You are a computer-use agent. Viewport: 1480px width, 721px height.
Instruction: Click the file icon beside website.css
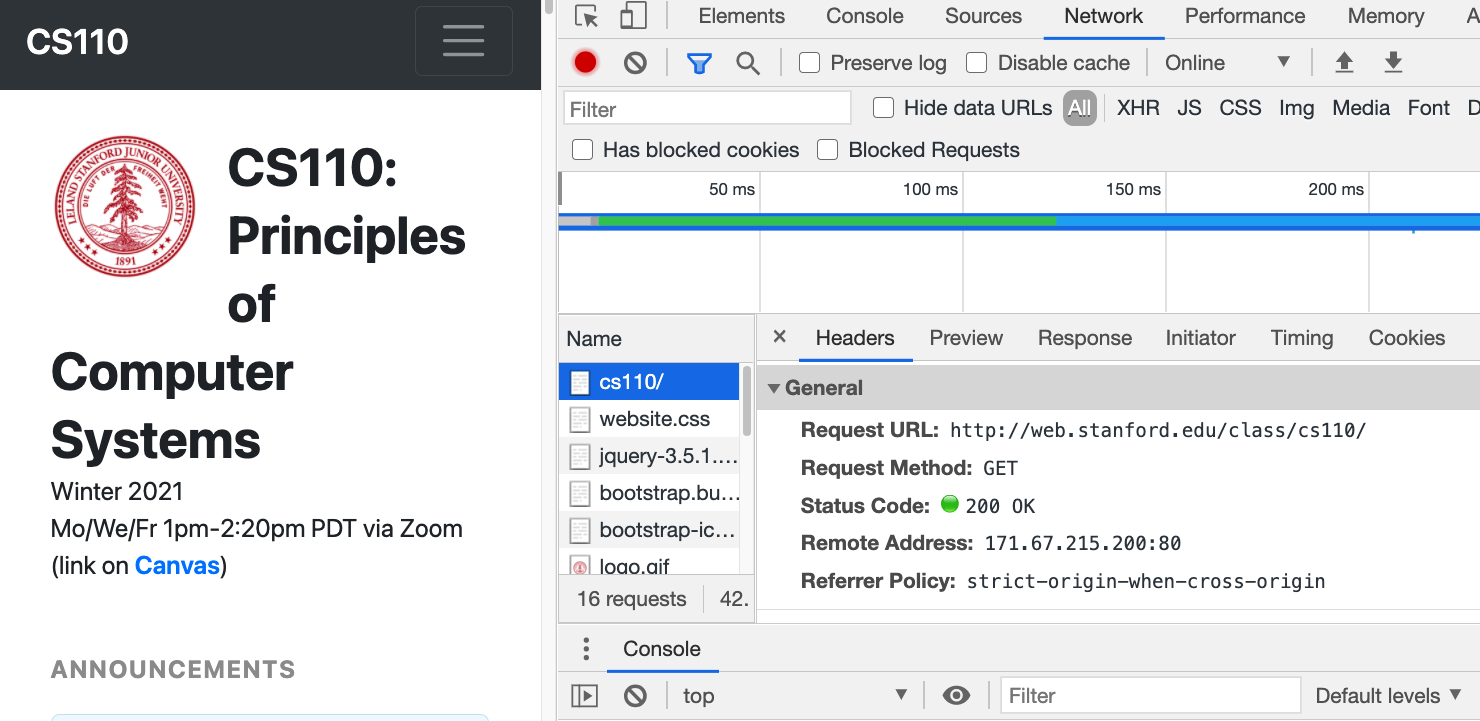click(580, 419)
